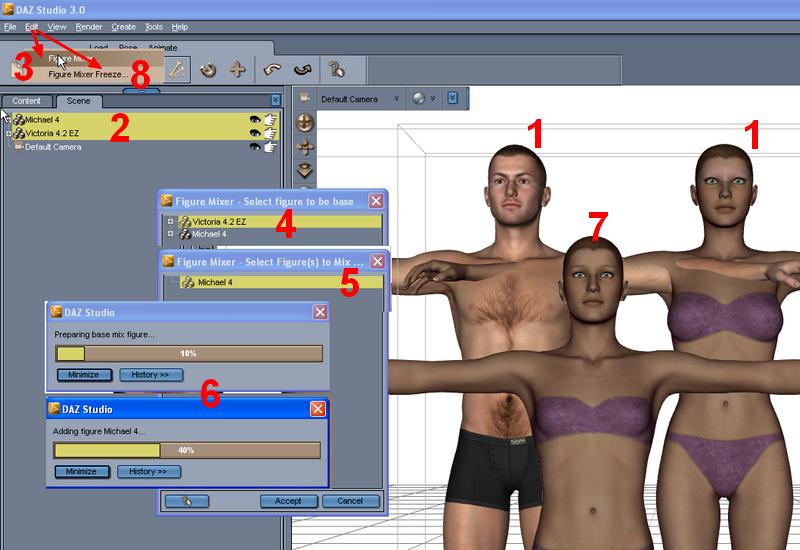Toggle visibility eye for Default Camera

click(x=255, y=147)
